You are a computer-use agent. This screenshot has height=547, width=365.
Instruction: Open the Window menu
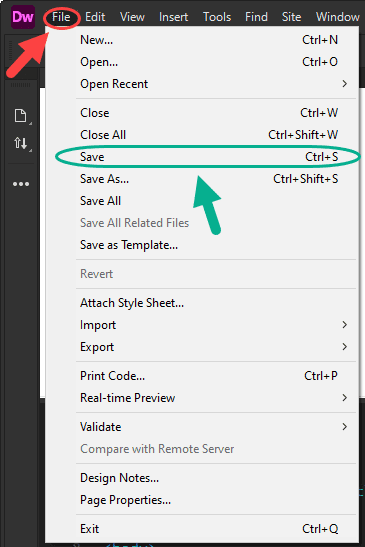(337, 17)
